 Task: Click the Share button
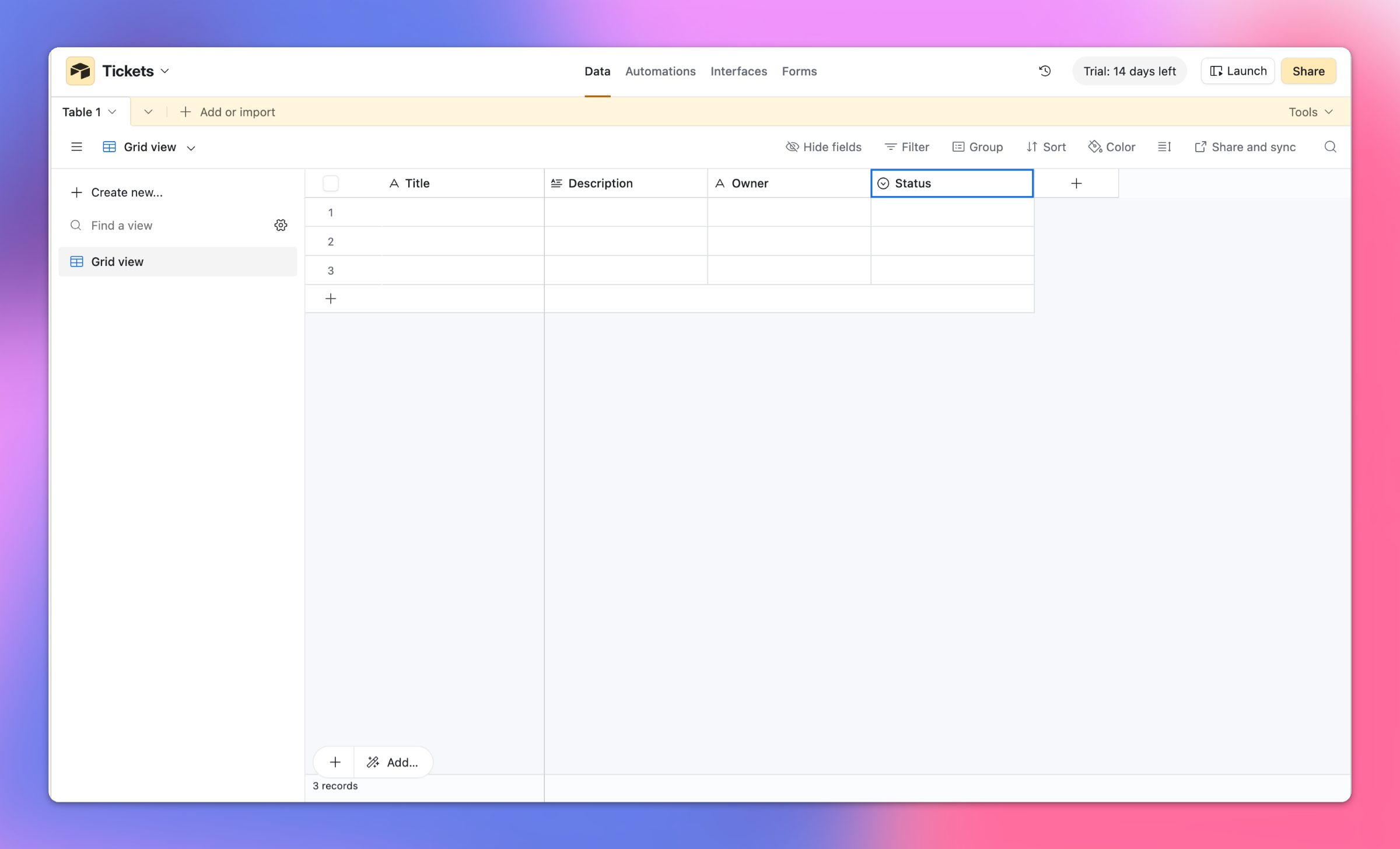[x=1308, y=71]
